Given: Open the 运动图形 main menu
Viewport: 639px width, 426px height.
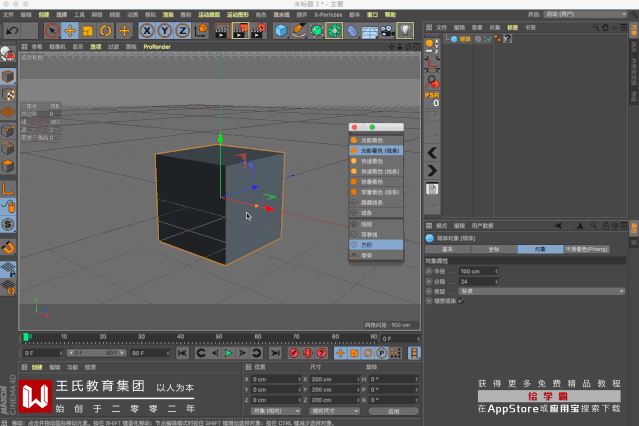Looking at the screenshot, I should [237, 15].
